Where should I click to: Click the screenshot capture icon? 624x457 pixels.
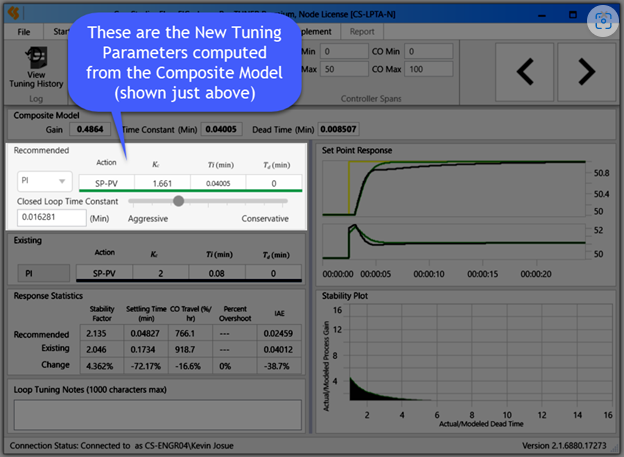[603, 21]
